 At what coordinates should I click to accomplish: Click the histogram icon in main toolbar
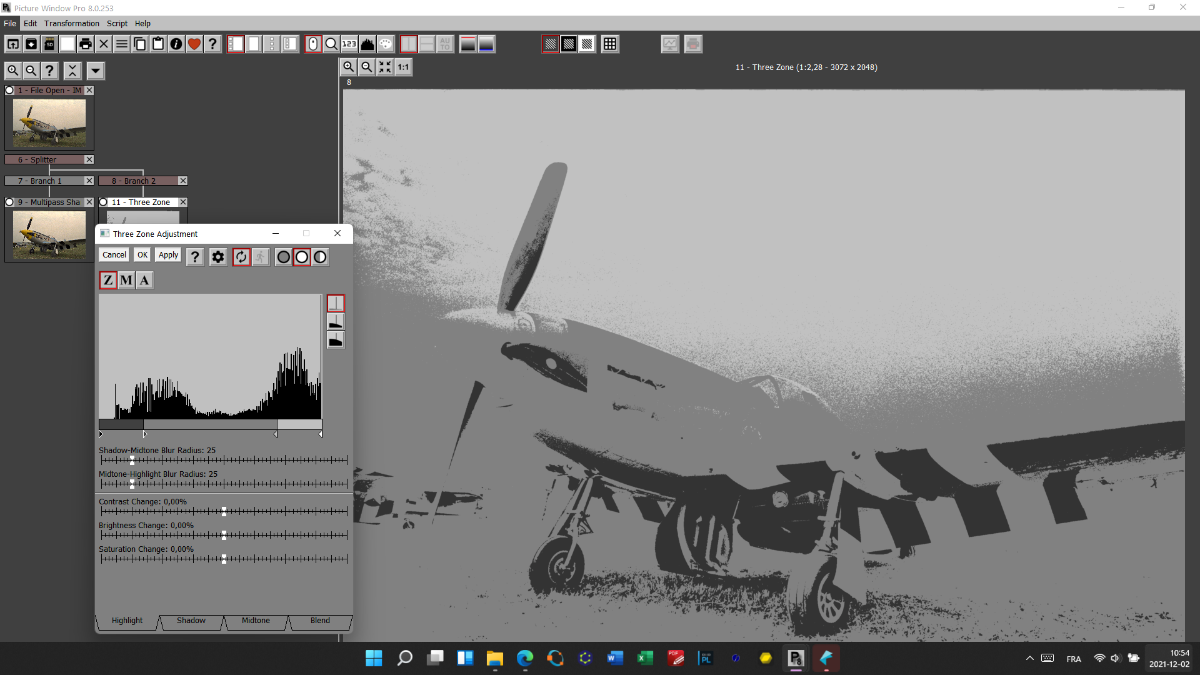(367, 44)
